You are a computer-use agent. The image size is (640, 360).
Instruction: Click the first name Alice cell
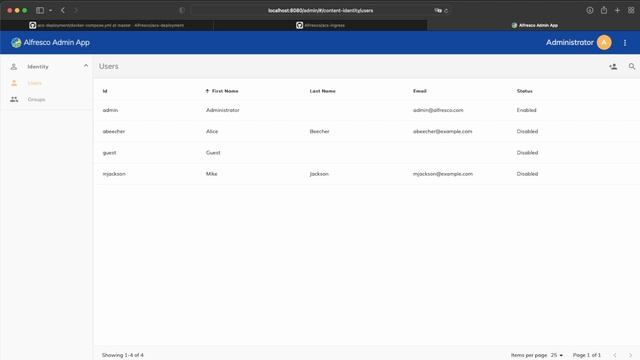(212, 131)
